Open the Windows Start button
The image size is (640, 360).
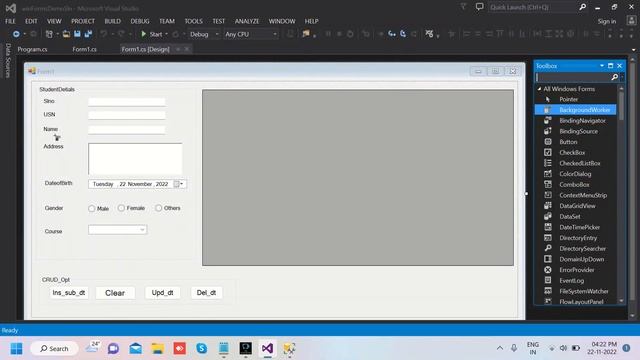(x=16, y=349)
